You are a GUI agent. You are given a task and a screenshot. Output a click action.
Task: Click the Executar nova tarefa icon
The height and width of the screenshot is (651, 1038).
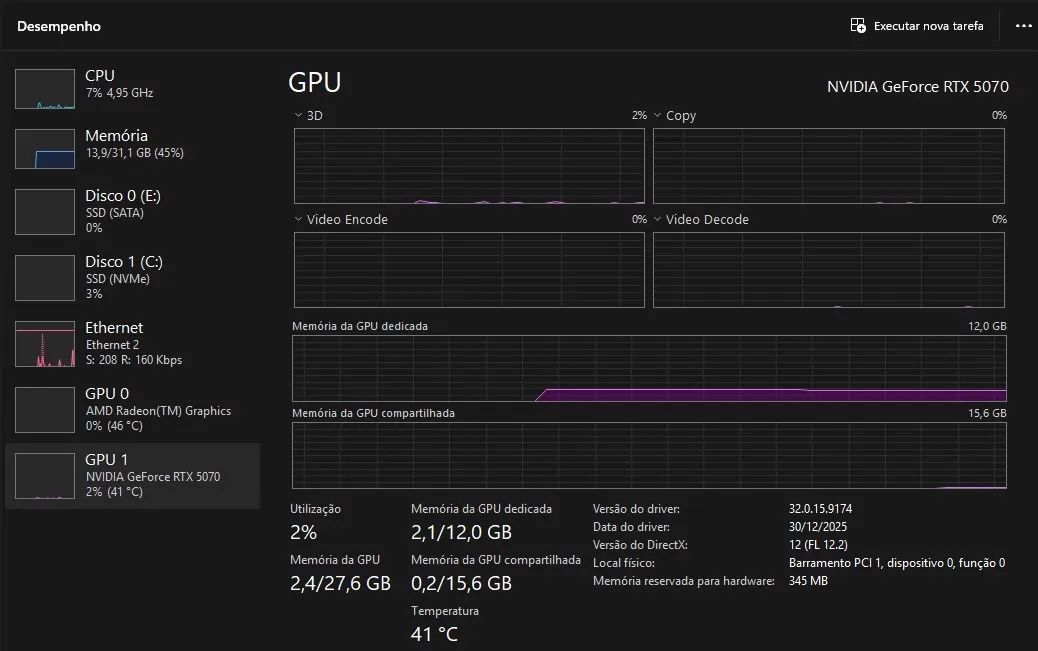click(858, 26)
